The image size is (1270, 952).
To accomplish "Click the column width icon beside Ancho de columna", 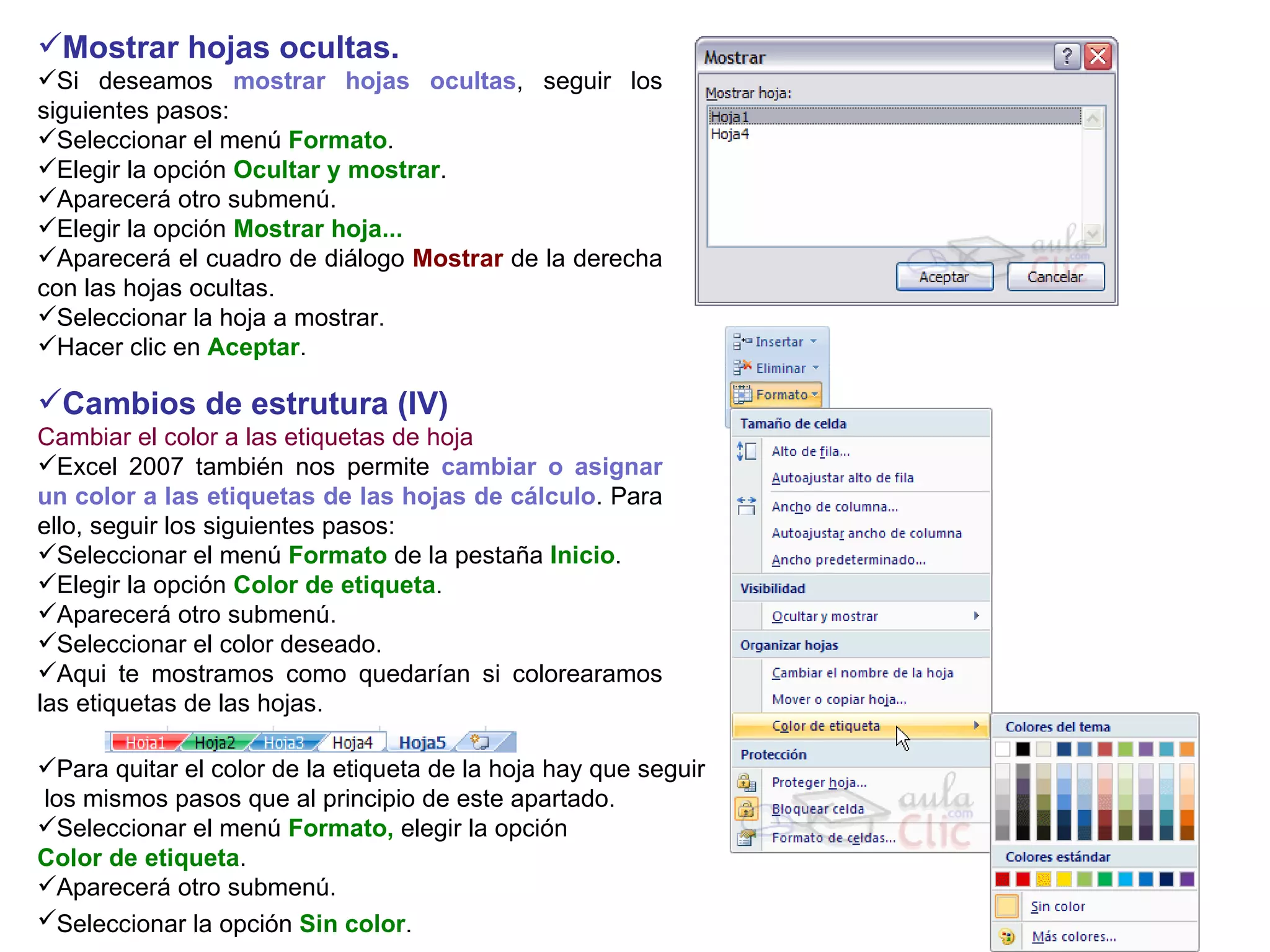I will tap(746, 506).
